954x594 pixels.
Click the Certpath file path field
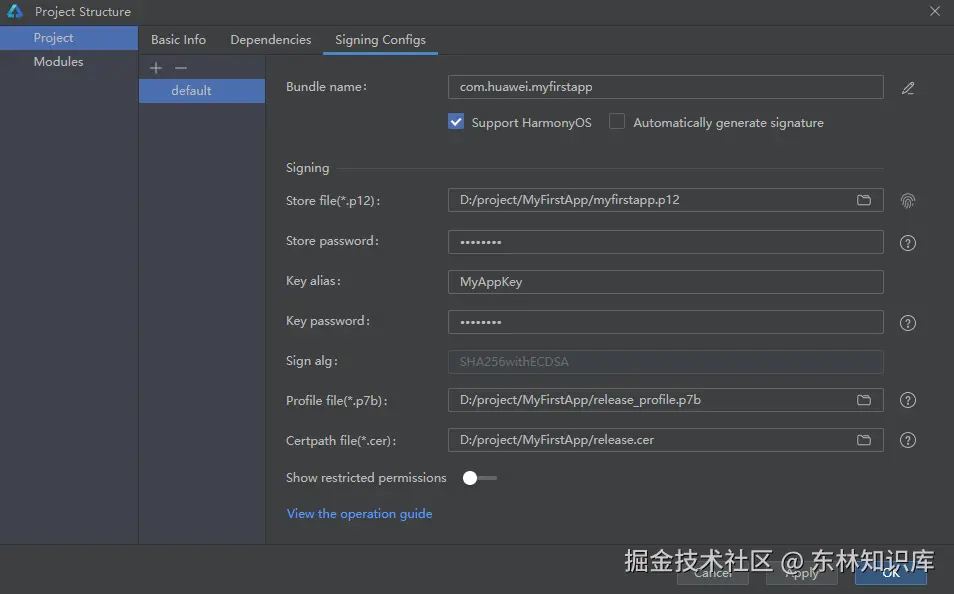[666, 440]
